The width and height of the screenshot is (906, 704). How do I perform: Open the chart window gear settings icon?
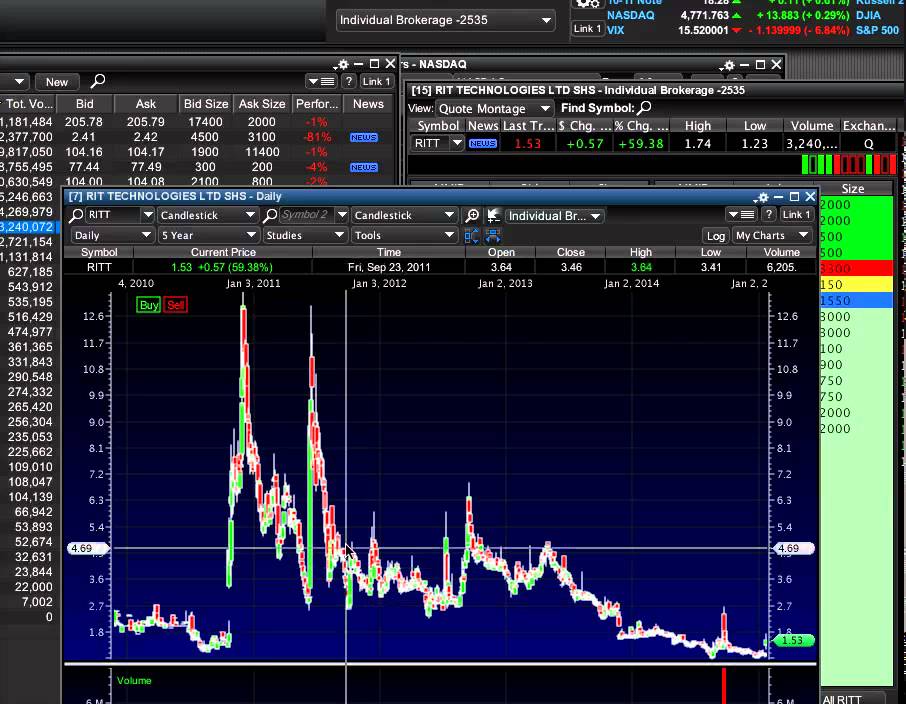(x=762, y=197)
